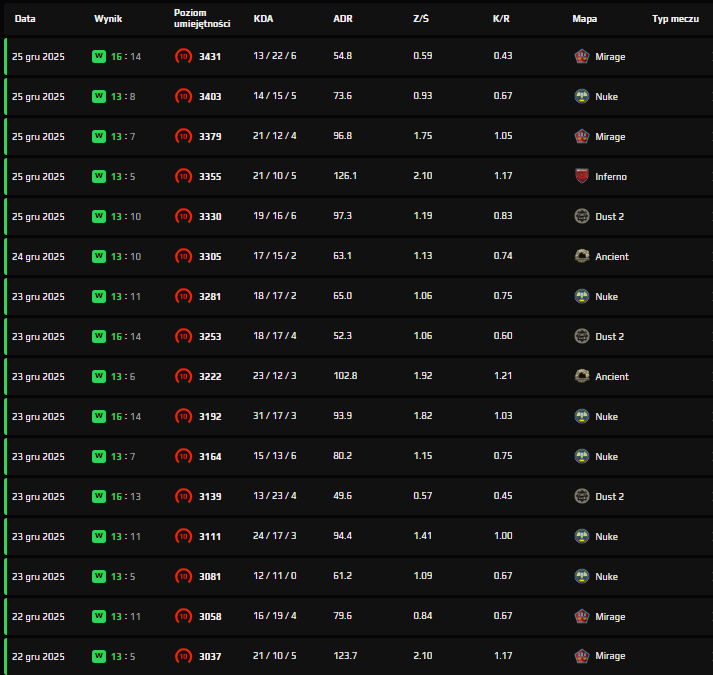This screenshot has height=675, width=713.
Task: Click the Poziom umiejętności column header
Action: pyautogui.click(x=202, y=18)
